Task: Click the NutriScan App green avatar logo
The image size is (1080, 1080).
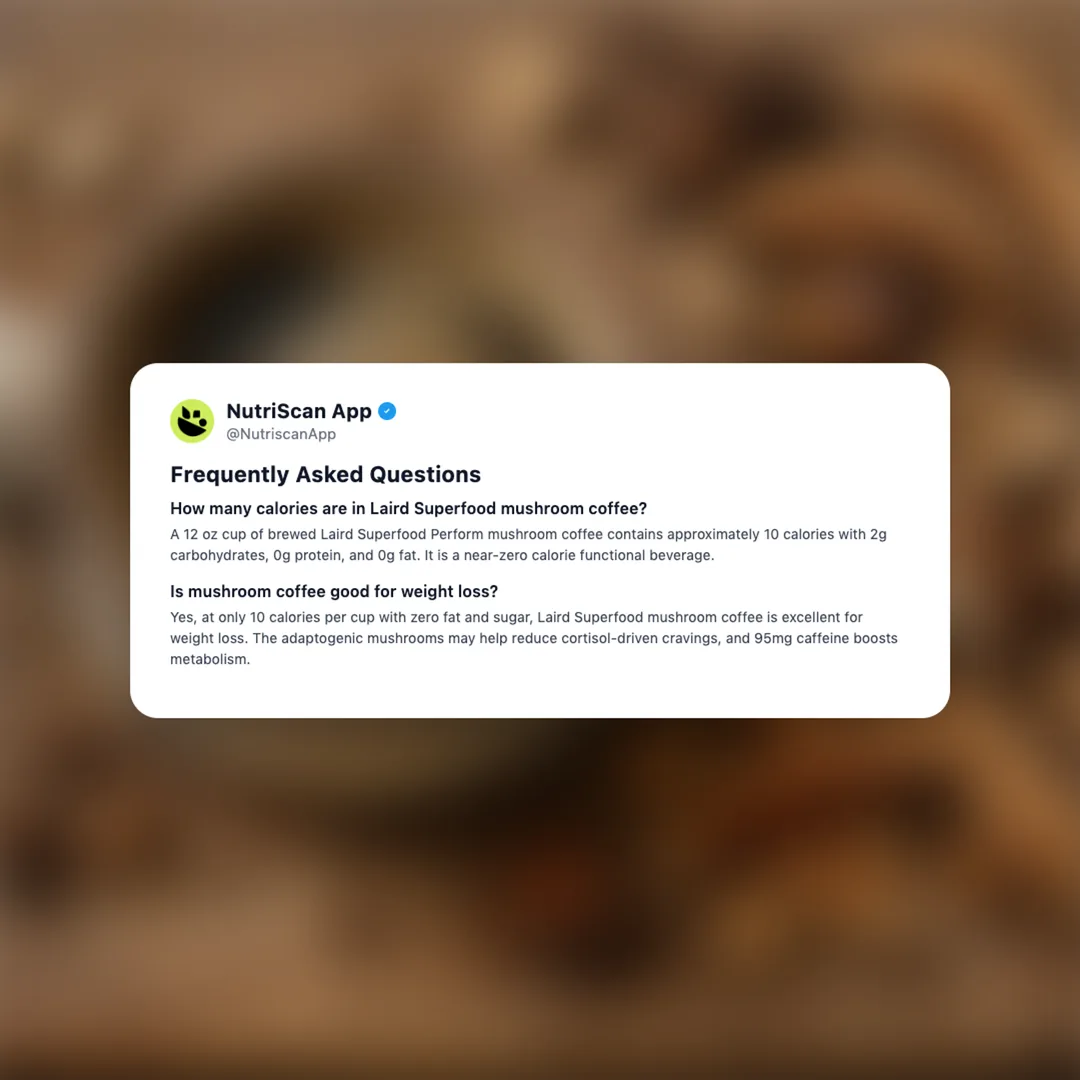Action: point(192,421)
